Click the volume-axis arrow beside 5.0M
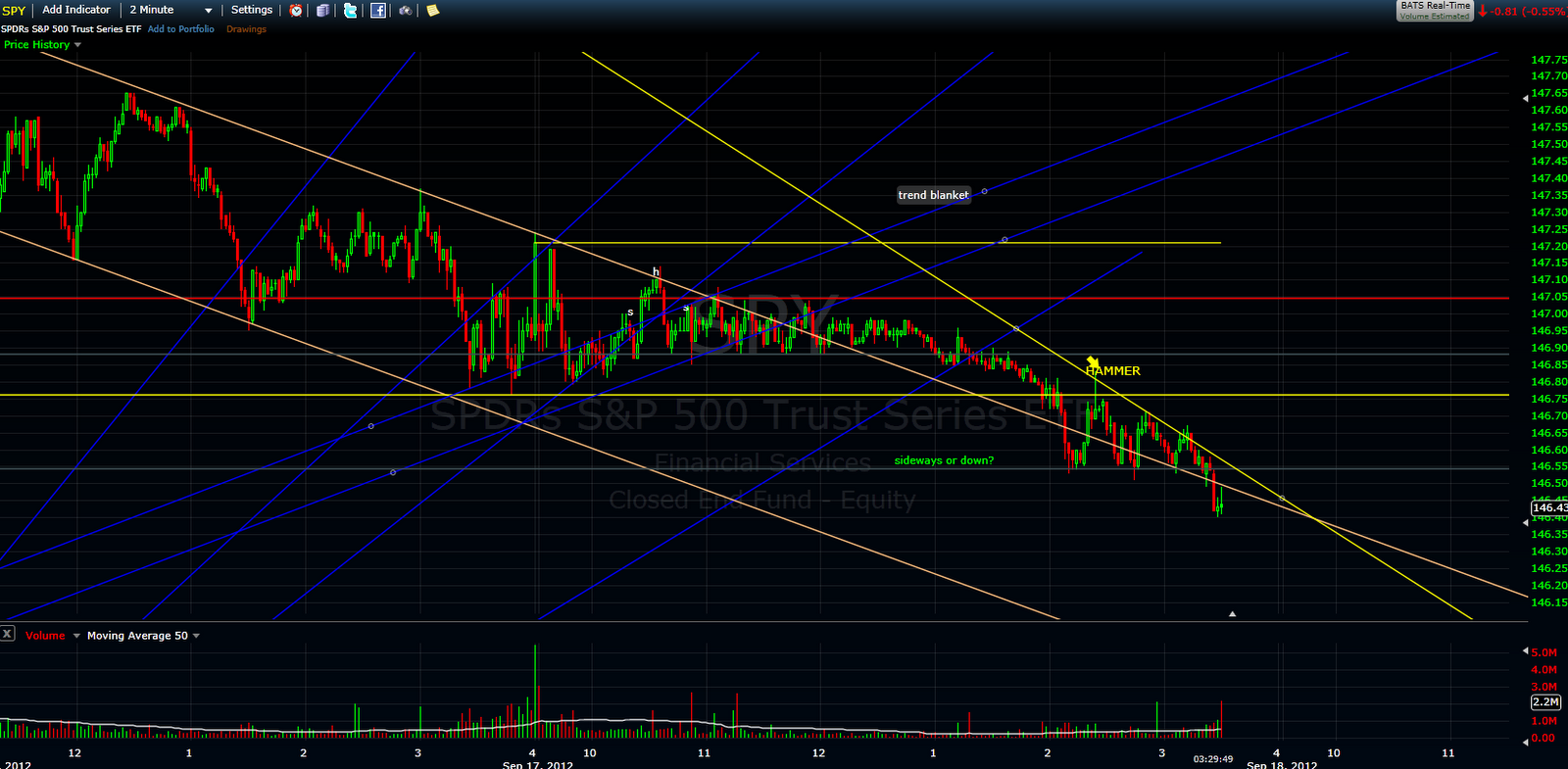 (1525, 651)
